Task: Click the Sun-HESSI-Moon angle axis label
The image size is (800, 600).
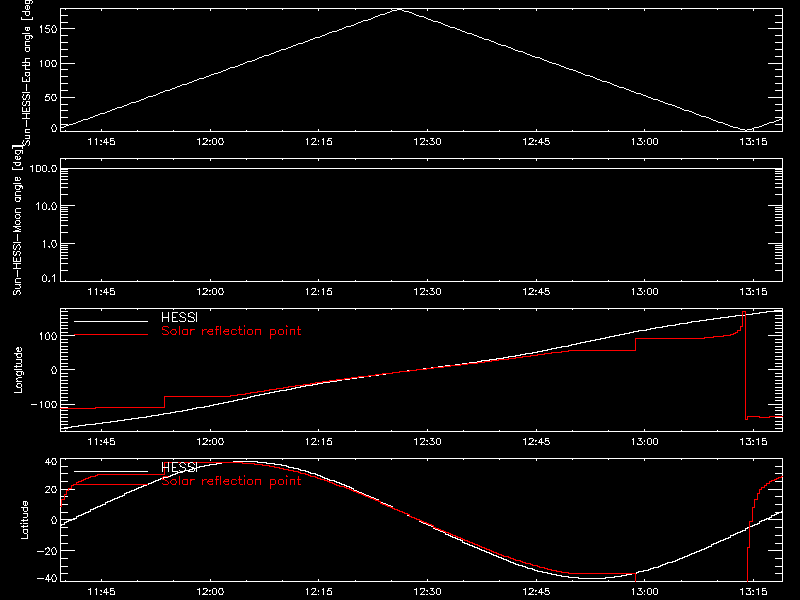Action: click(x=18, y=220)
